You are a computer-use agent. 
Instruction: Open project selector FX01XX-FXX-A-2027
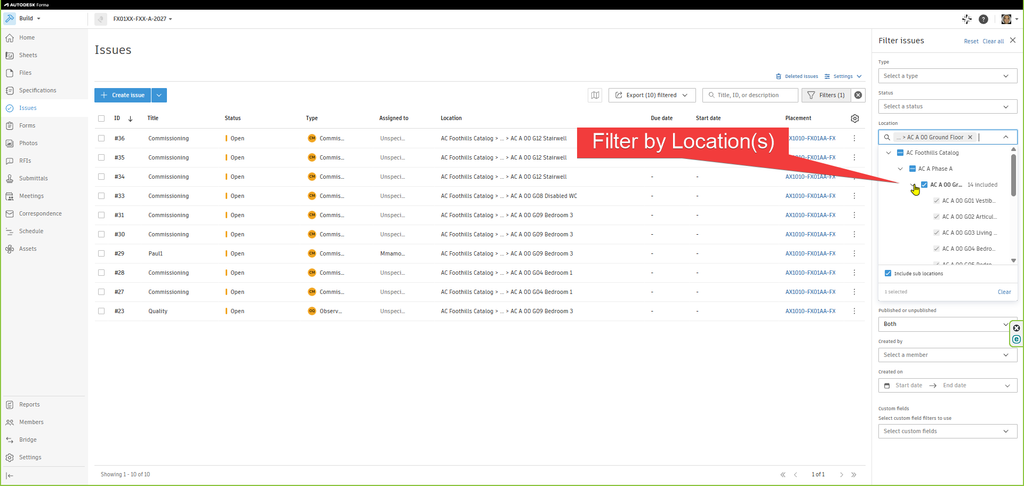coord(142,20)
